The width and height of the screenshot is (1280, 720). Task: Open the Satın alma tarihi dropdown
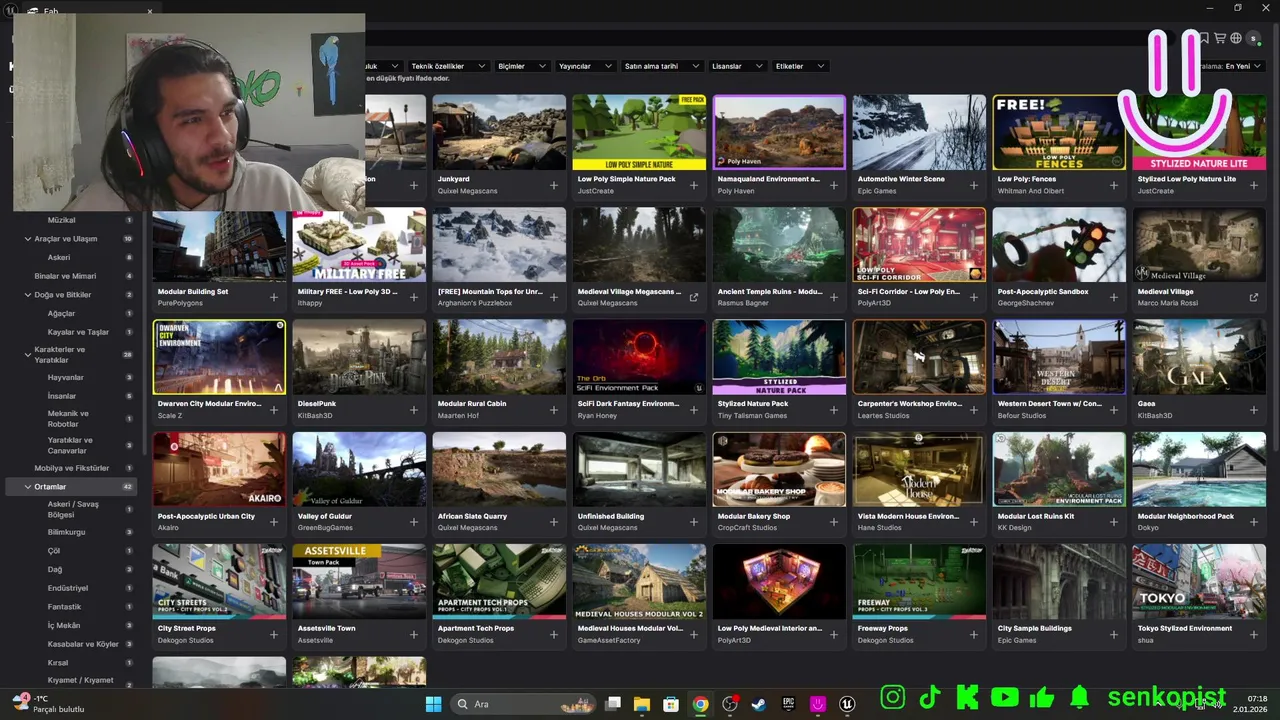tap(662, 66)
